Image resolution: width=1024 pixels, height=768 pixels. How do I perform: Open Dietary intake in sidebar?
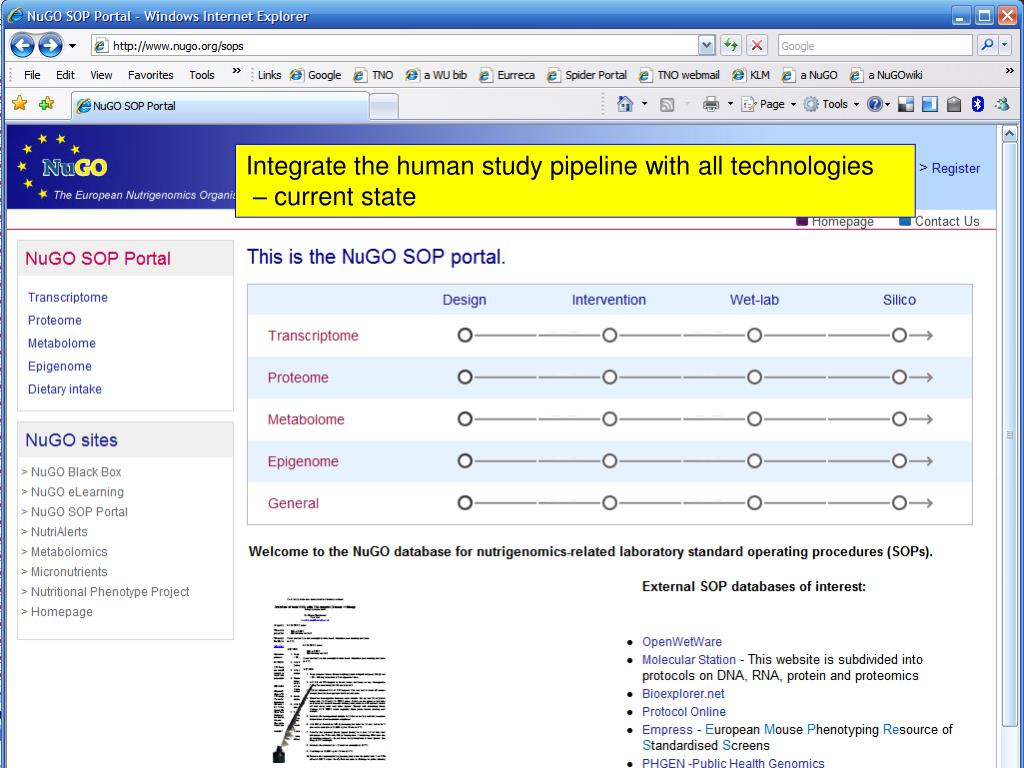click(x=65, y=389)
